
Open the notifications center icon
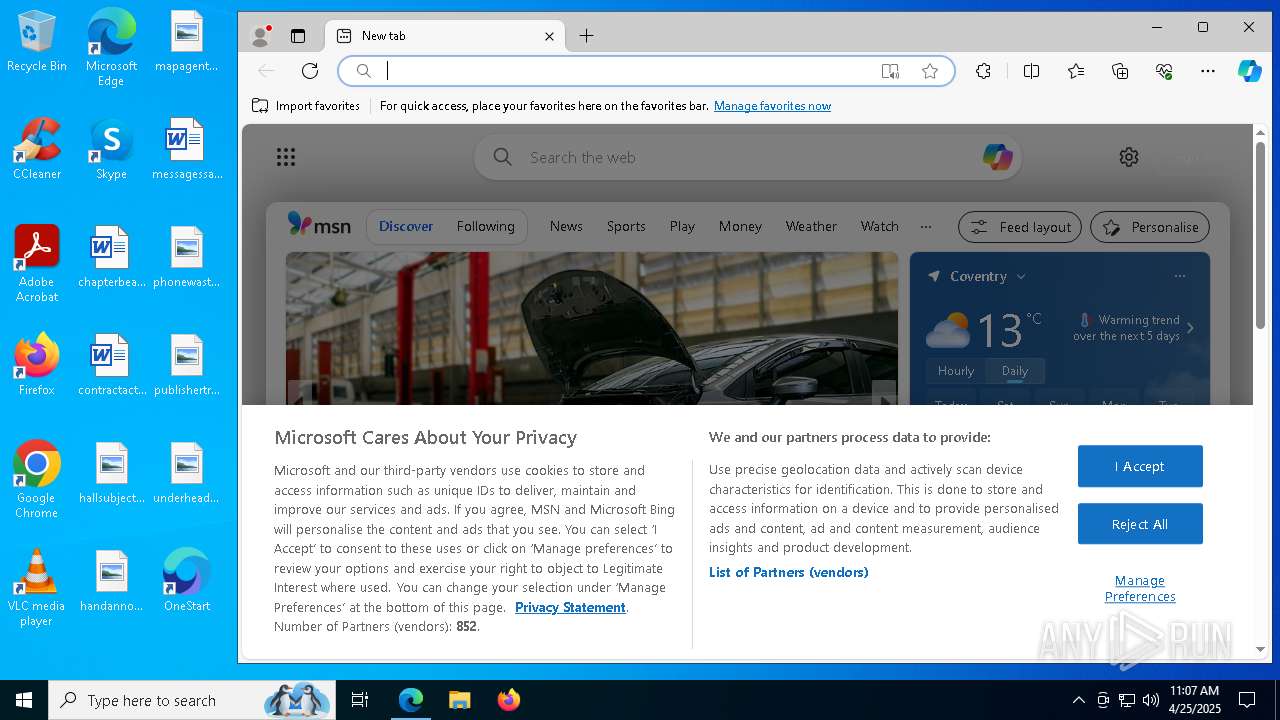click(1247, 700)
